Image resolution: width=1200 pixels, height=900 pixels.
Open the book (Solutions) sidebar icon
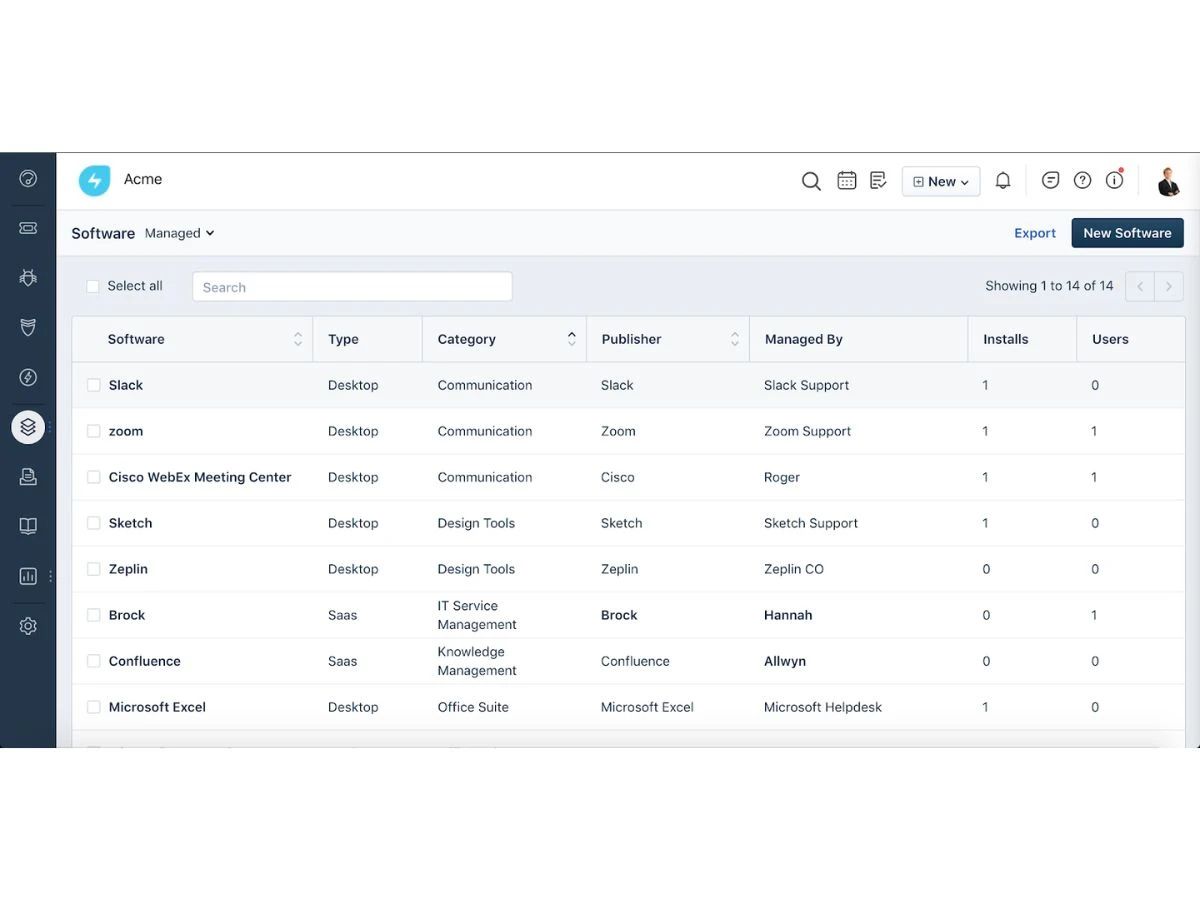tap(28, 526)
